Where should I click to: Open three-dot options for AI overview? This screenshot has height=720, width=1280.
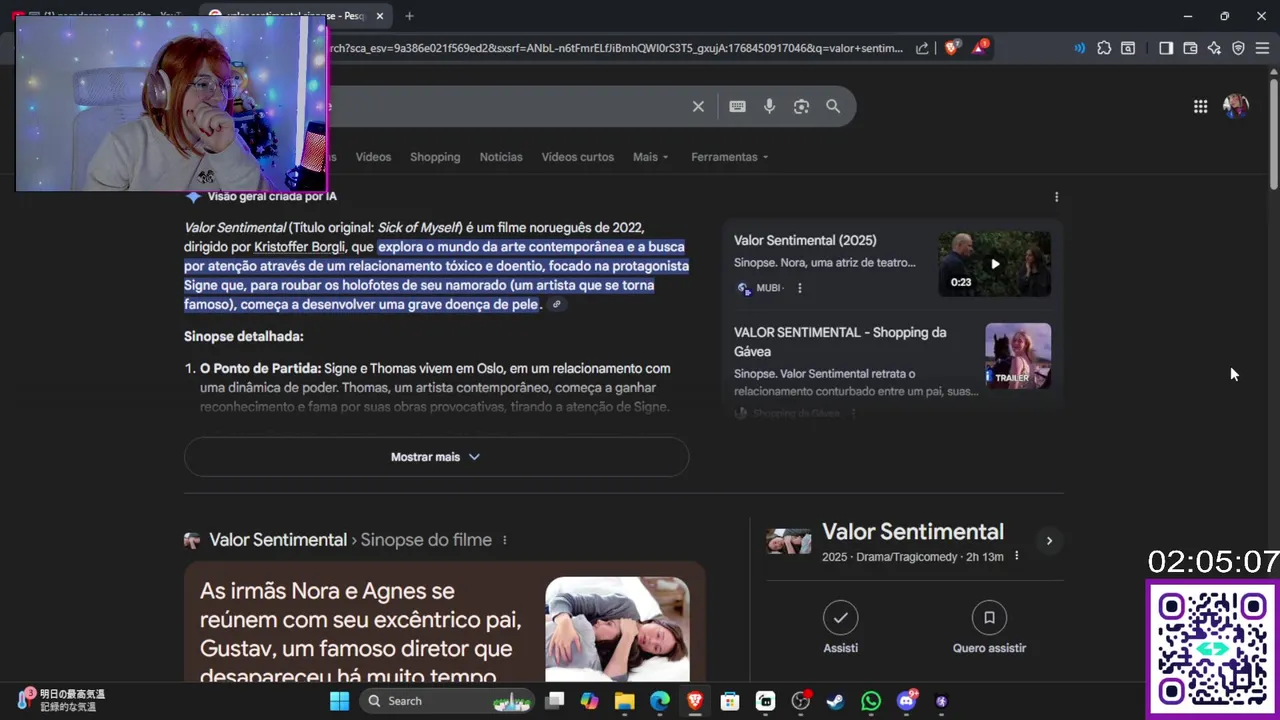pos(1056,197)
